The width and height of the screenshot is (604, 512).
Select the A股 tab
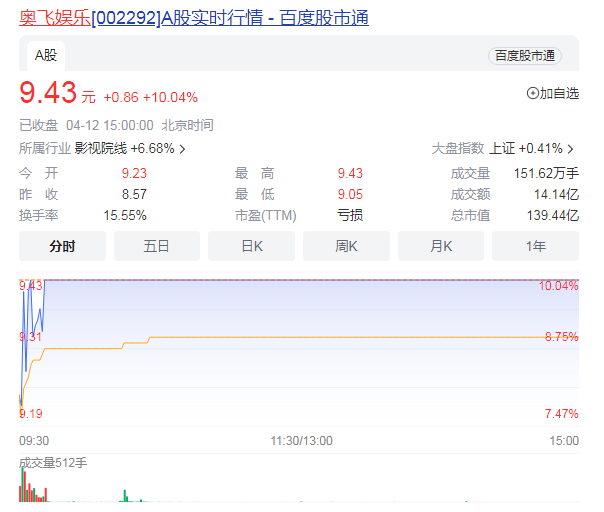pos(45,55)
